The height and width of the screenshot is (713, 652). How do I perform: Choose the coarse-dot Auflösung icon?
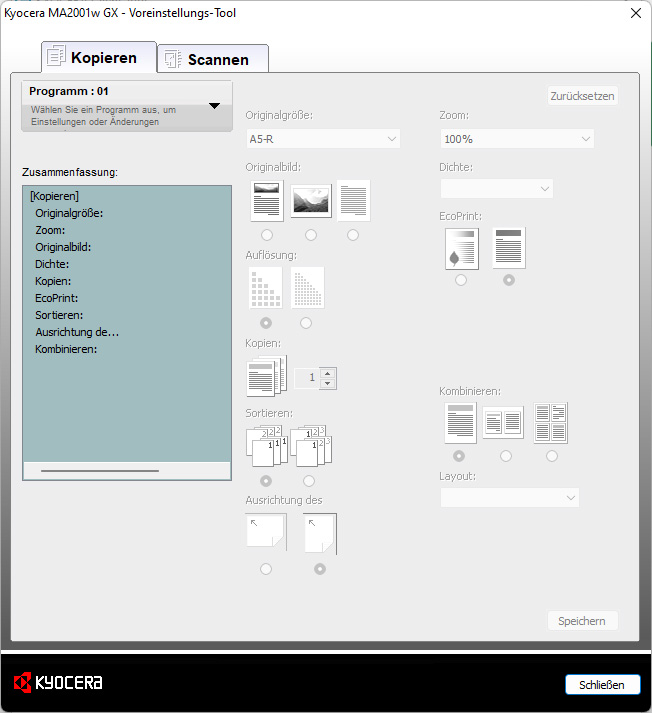coord(266,288)
